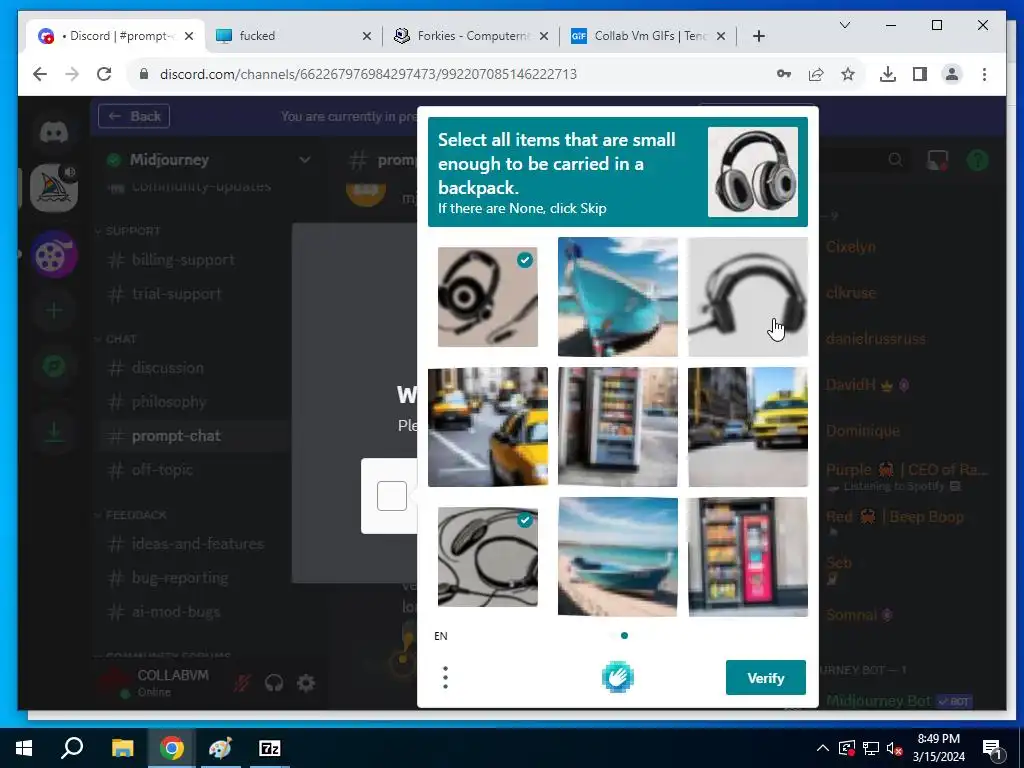Share this page icon
The height and width of the screenshot is (768, 1024).
[x=816, y=74]
